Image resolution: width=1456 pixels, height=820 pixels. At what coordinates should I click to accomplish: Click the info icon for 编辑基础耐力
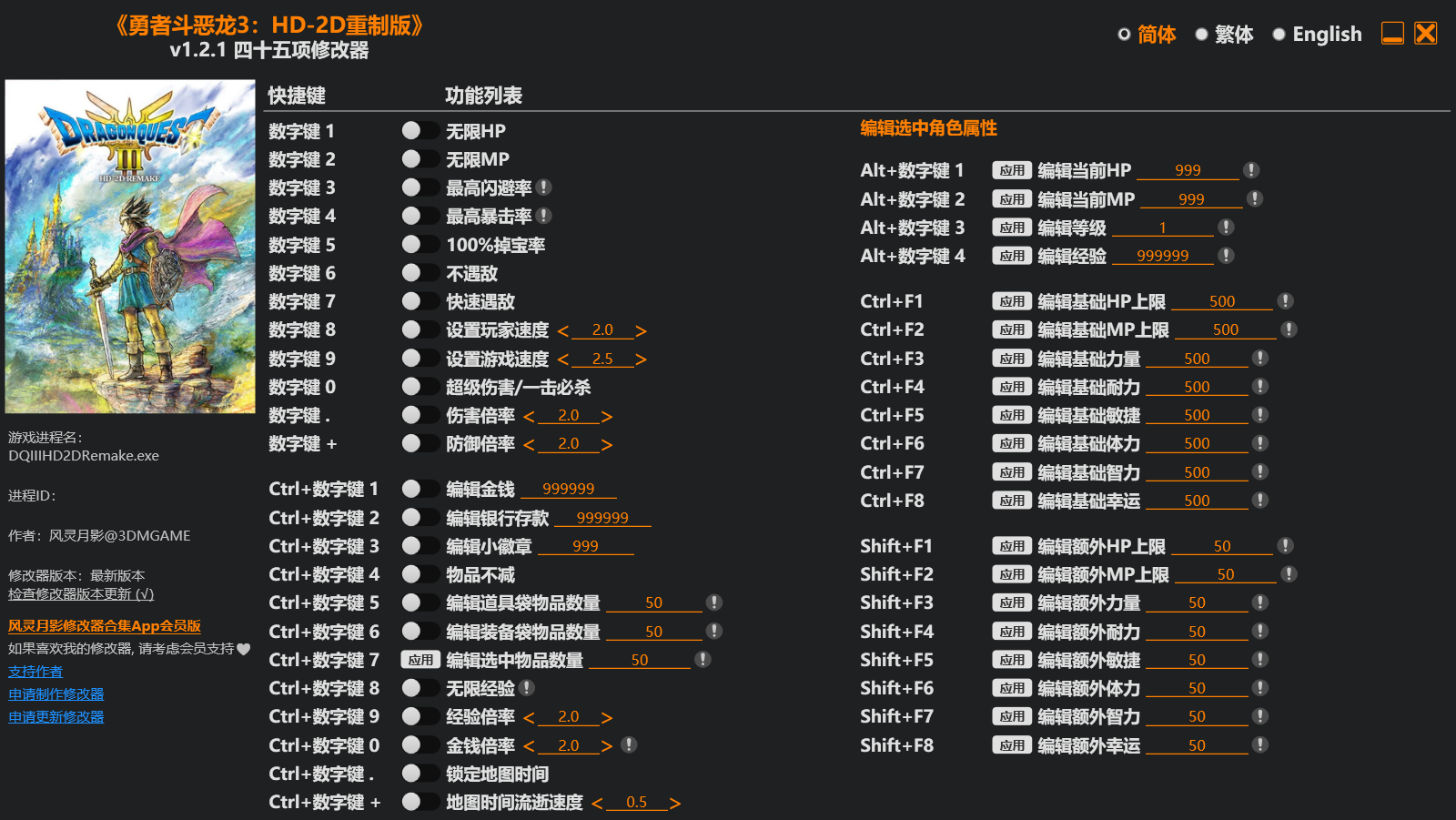1260,386
